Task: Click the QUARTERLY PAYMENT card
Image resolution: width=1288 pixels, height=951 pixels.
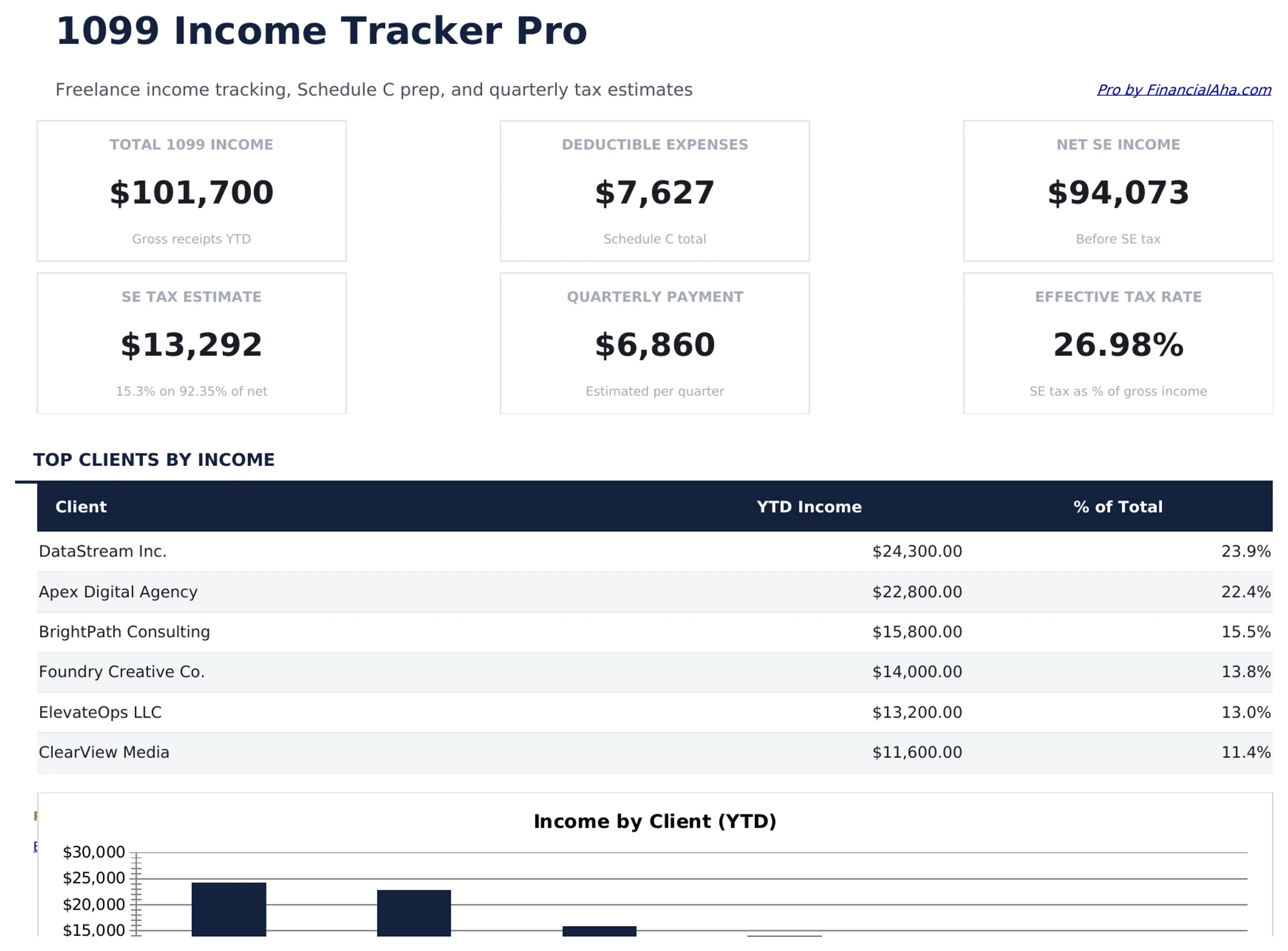Action: pos(655,342)
